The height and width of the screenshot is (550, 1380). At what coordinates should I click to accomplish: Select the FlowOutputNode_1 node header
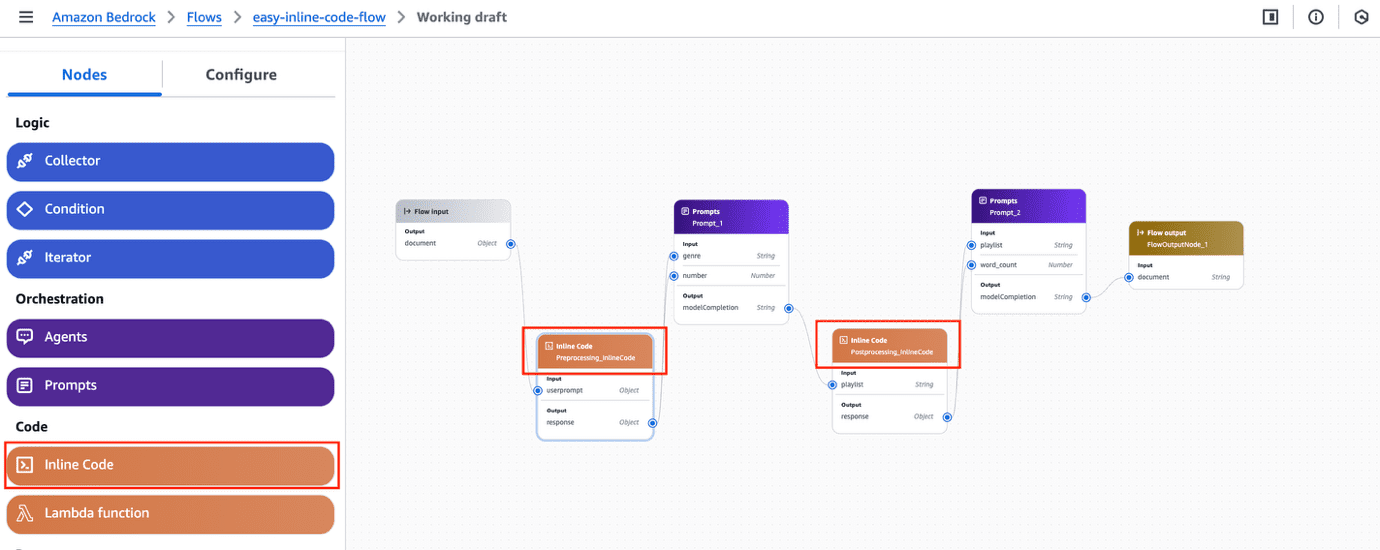coord(1185,238)
